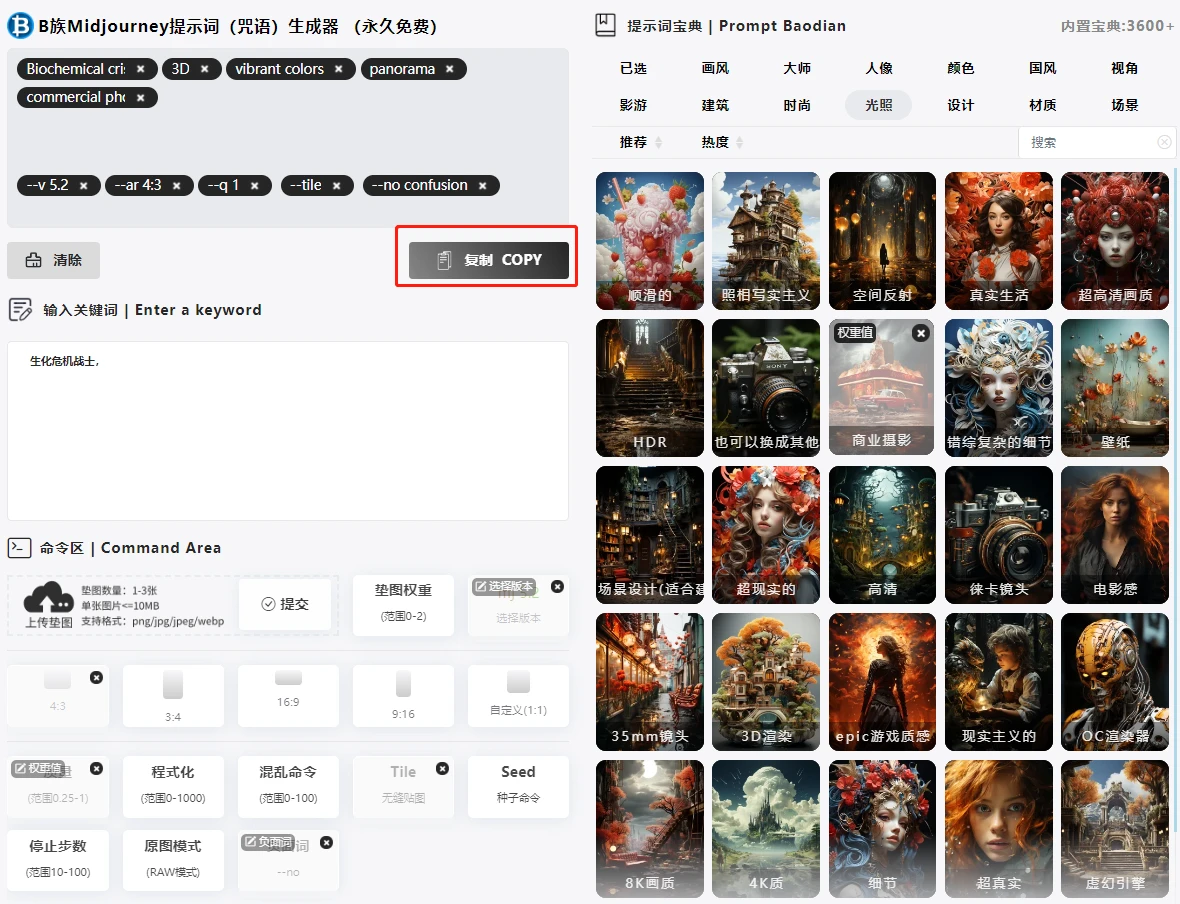Remove the 'vibrant colors' tag
Screen dimensions: 1180x904
tap(339, 69)
